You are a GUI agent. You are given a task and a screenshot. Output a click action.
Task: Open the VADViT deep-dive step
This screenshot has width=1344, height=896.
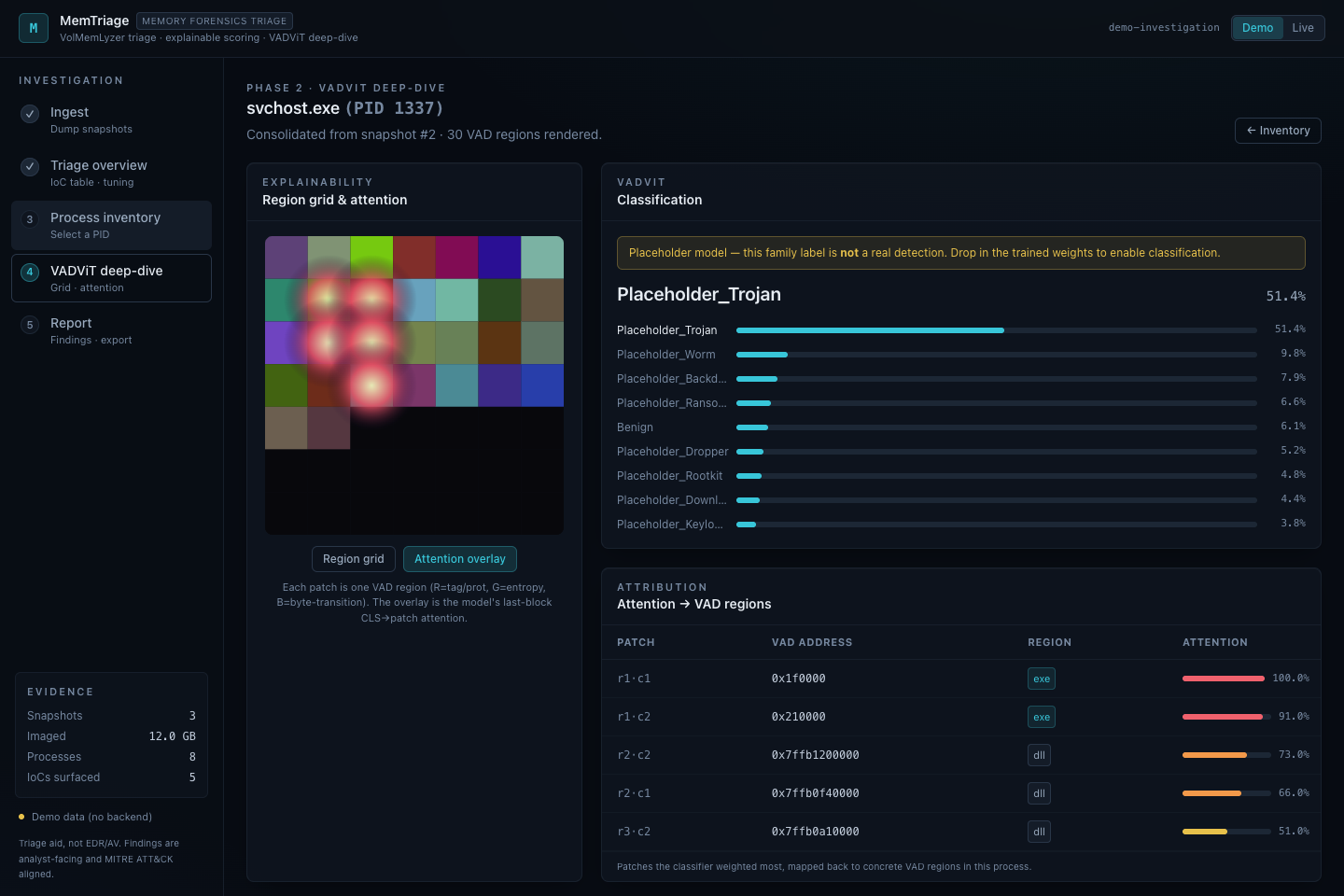pos(111,278)
